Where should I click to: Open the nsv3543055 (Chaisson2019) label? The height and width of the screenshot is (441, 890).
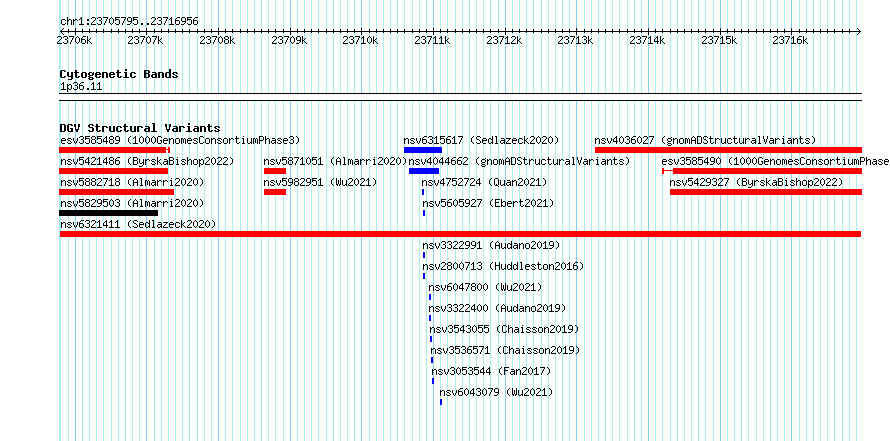[x=504, y=329]
